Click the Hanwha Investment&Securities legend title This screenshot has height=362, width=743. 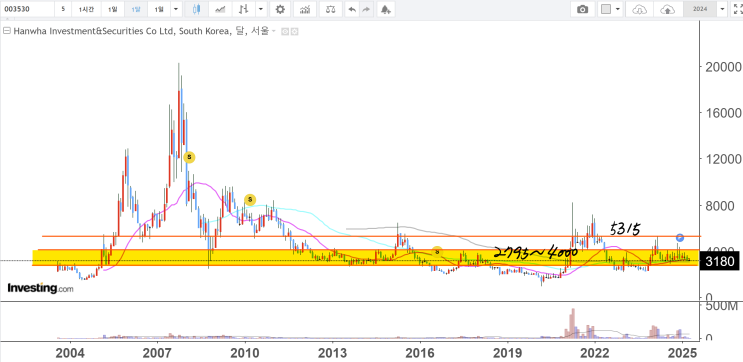[x=141, y=31]
